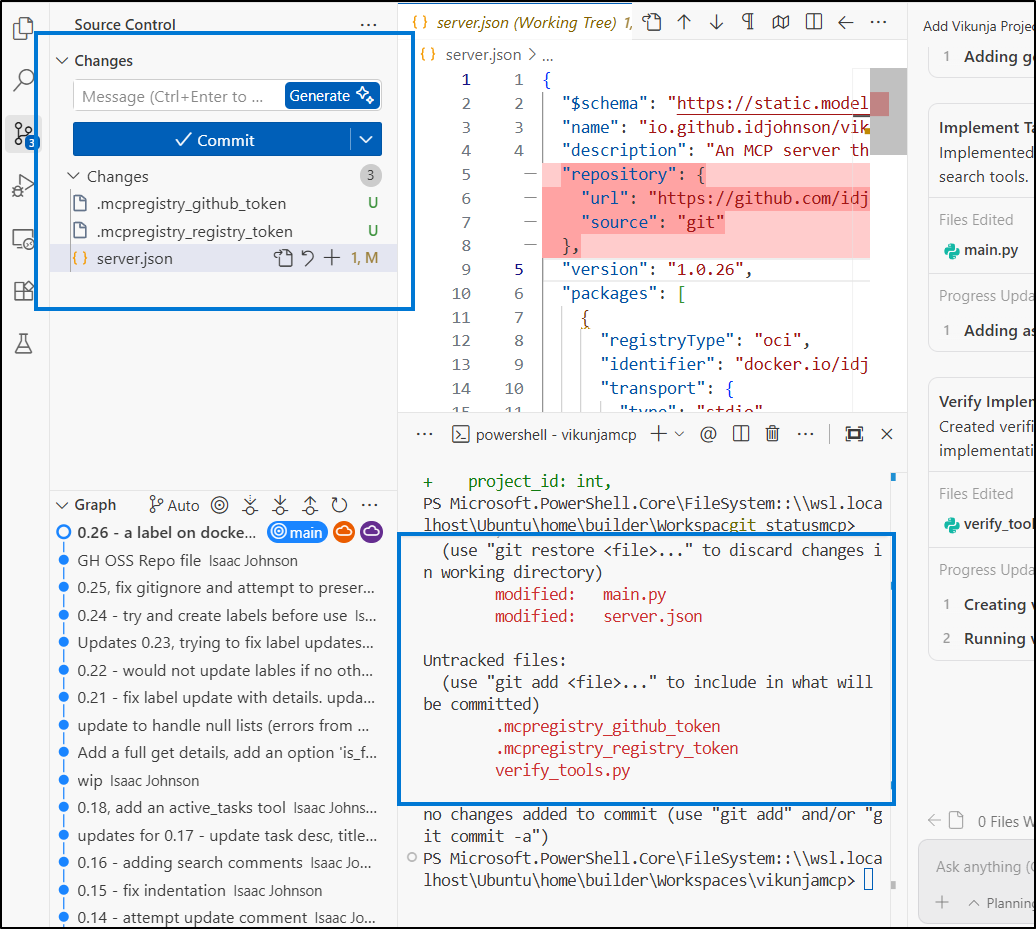1036x929 pixels.
Task: Open the Run and Debug view
Action: 23,186
